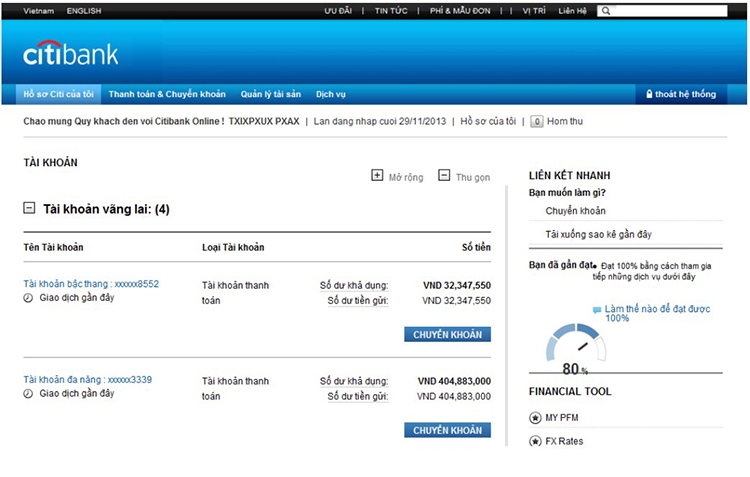View Giao dịch gần đây for bậc thang account
Viewport: 750px width, 477px height.
[x=77, y=298]
